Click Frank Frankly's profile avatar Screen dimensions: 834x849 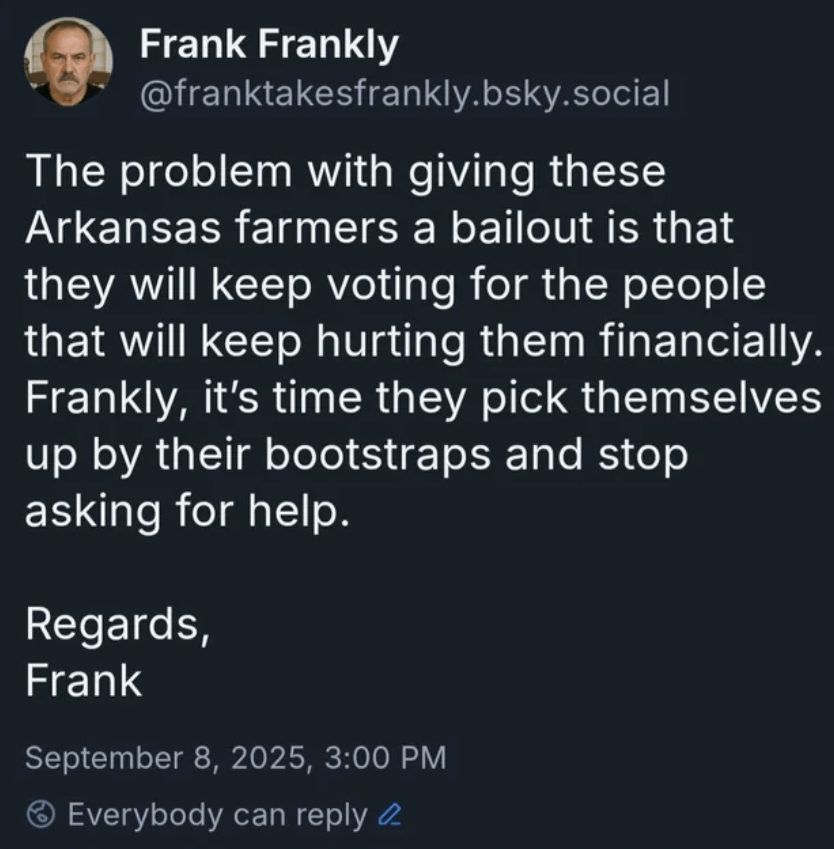(x=68, y=62)
